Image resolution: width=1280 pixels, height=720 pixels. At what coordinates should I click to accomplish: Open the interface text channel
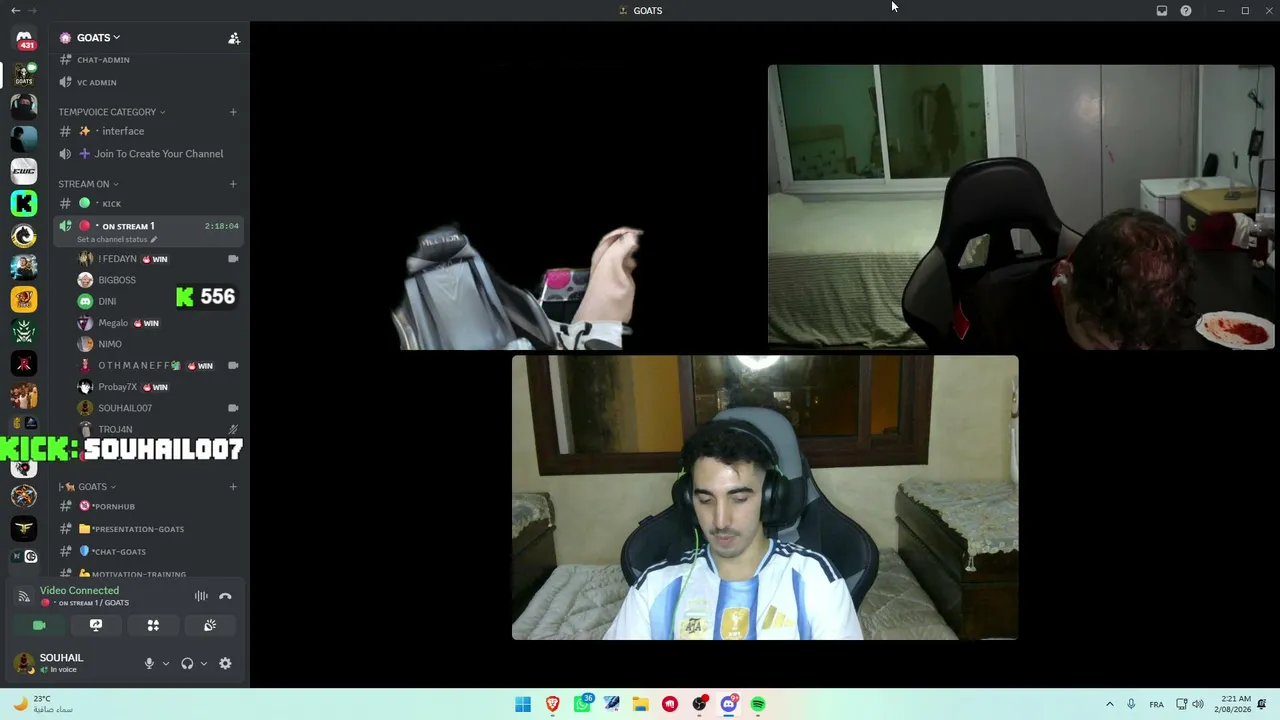pos(147,131)
